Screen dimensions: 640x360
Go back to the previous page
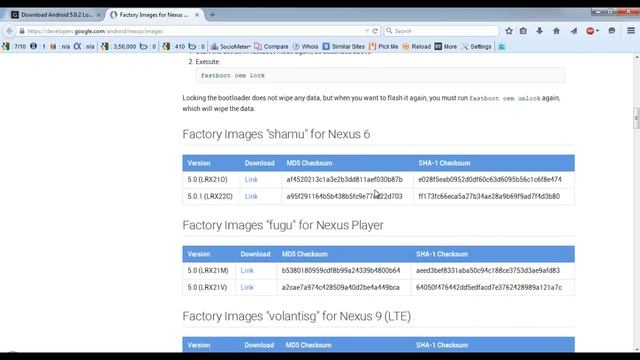click(x=9, y=31)
